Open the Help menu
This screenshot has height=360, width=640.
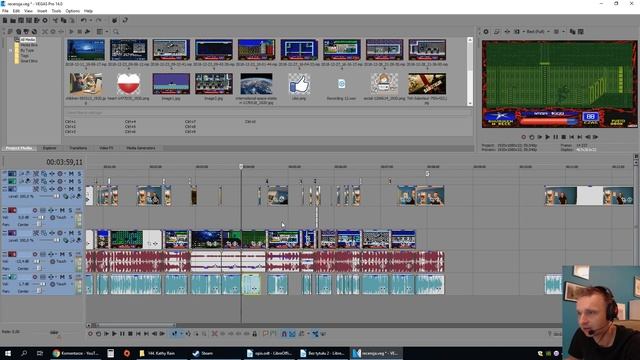coord(88,11)
